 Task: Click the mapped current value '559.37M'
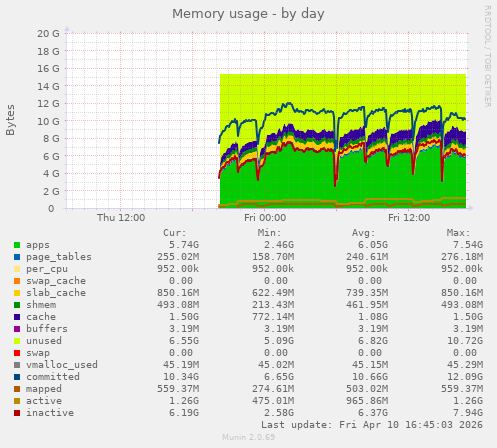(178, 389)
